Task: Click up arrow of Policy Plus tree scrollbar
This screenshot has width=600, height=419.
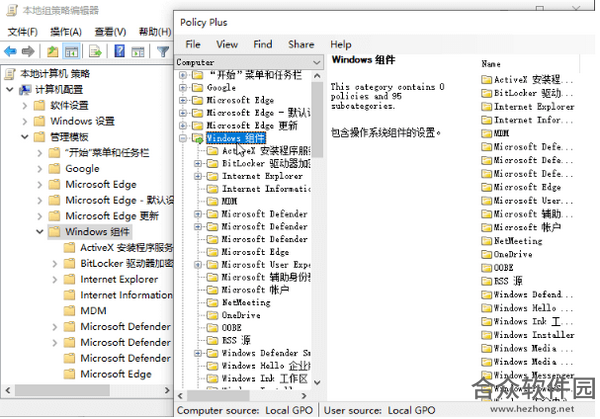Action: 317,76
